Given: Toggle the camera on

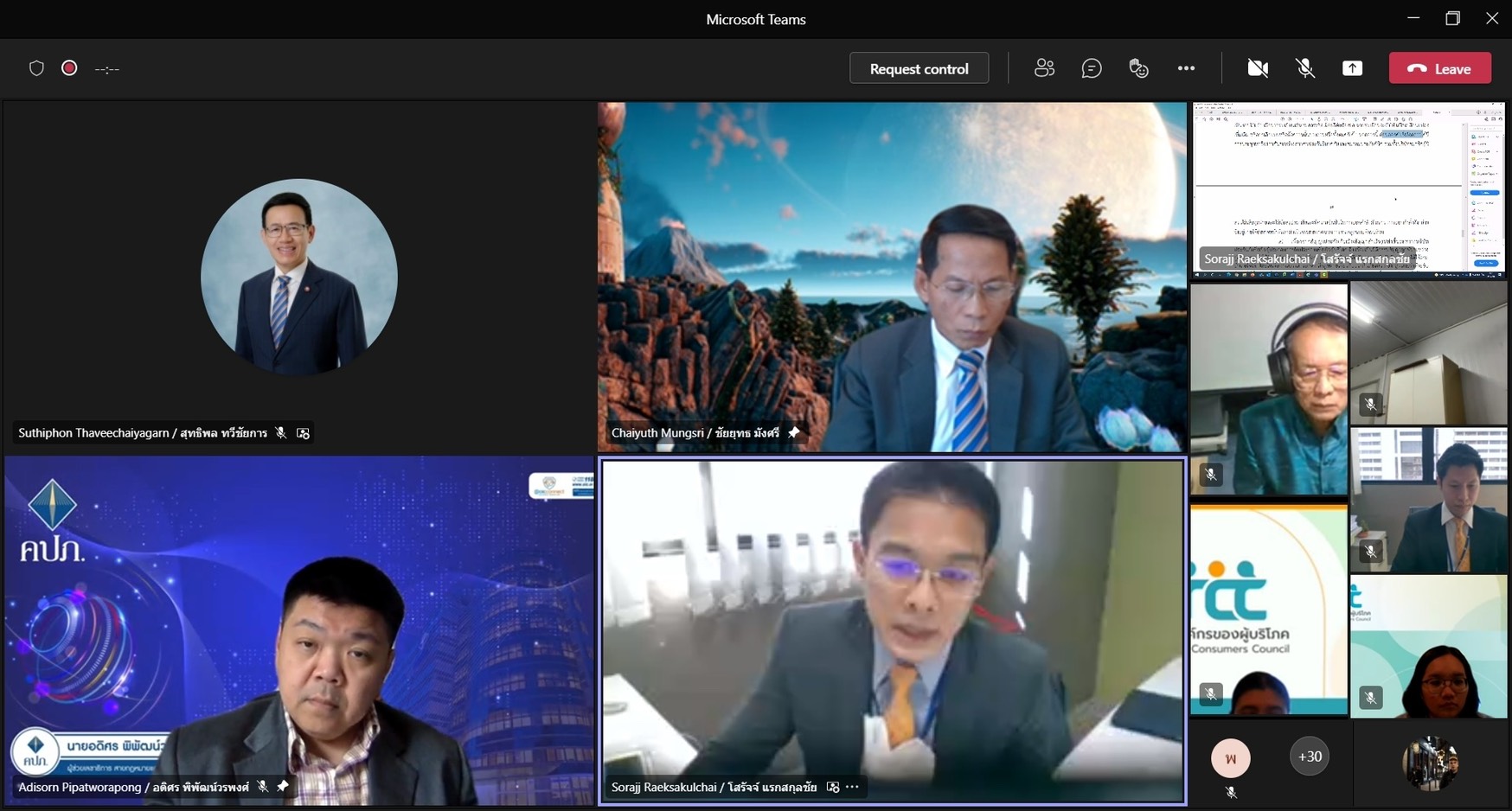Looking at the screenshot, I should [1258, 68].
